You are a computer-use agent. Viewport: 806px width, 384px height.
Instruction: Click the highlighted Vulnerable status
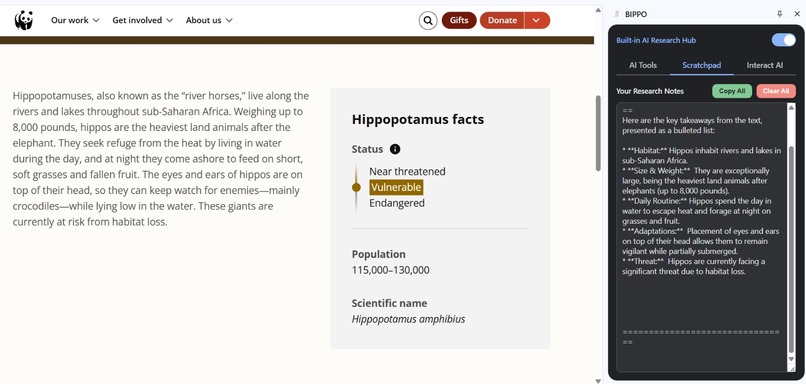pos(396,187)
